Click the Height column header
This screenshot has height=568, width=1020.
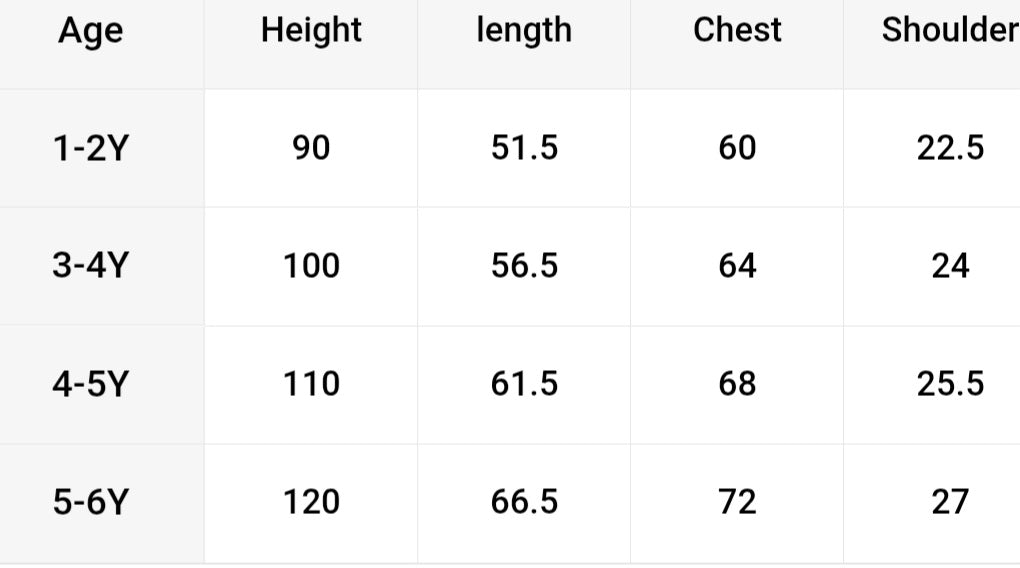tap(311, 31)
